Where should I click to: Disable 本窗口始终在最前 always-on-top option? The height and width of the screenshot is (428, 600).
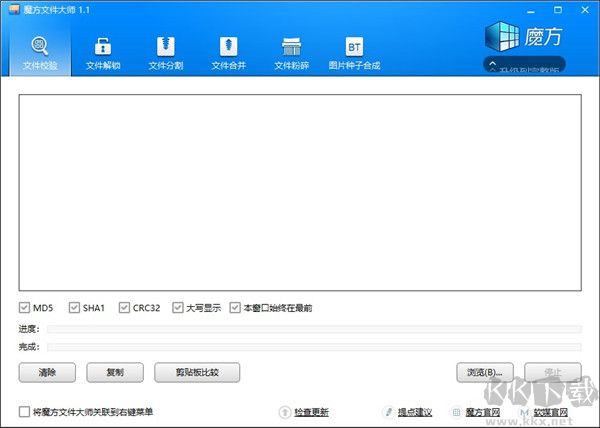coord(236,308)
